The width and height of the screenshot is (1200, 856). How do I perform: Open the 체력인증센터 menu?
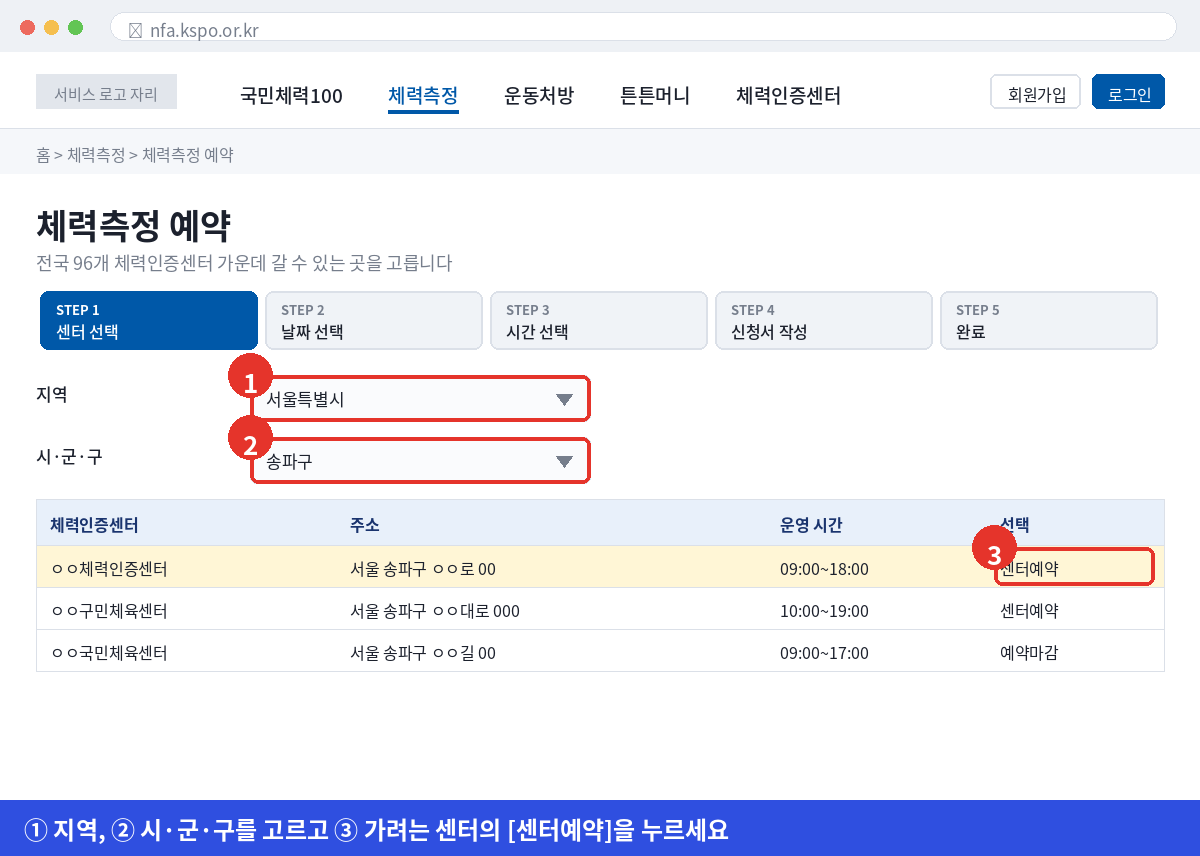coord(788,96)
